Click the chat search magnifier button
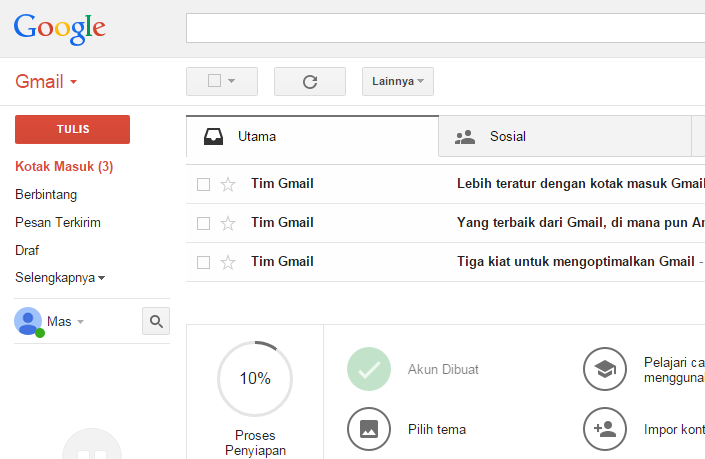 pyautogui.click(x=156, y=321)
